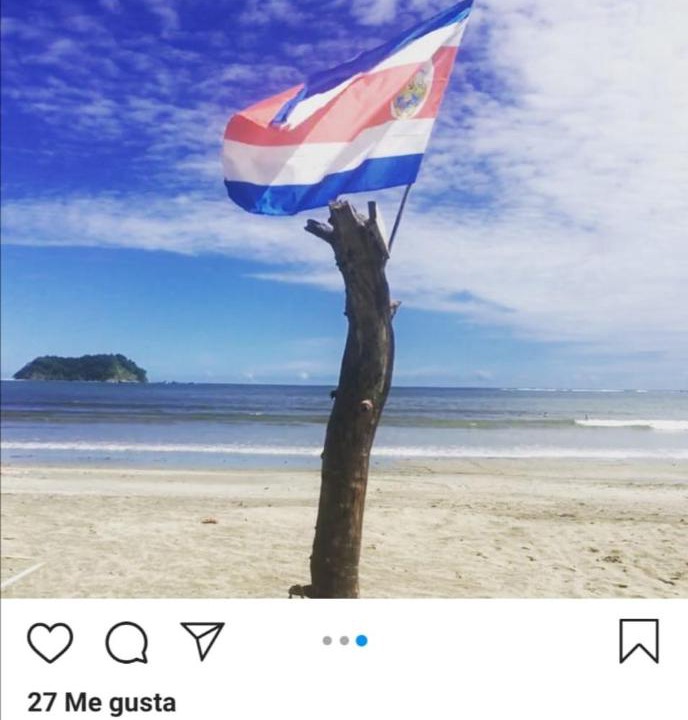
Task: Click the active blue carousel dot
Action: [x=361, y=641]
